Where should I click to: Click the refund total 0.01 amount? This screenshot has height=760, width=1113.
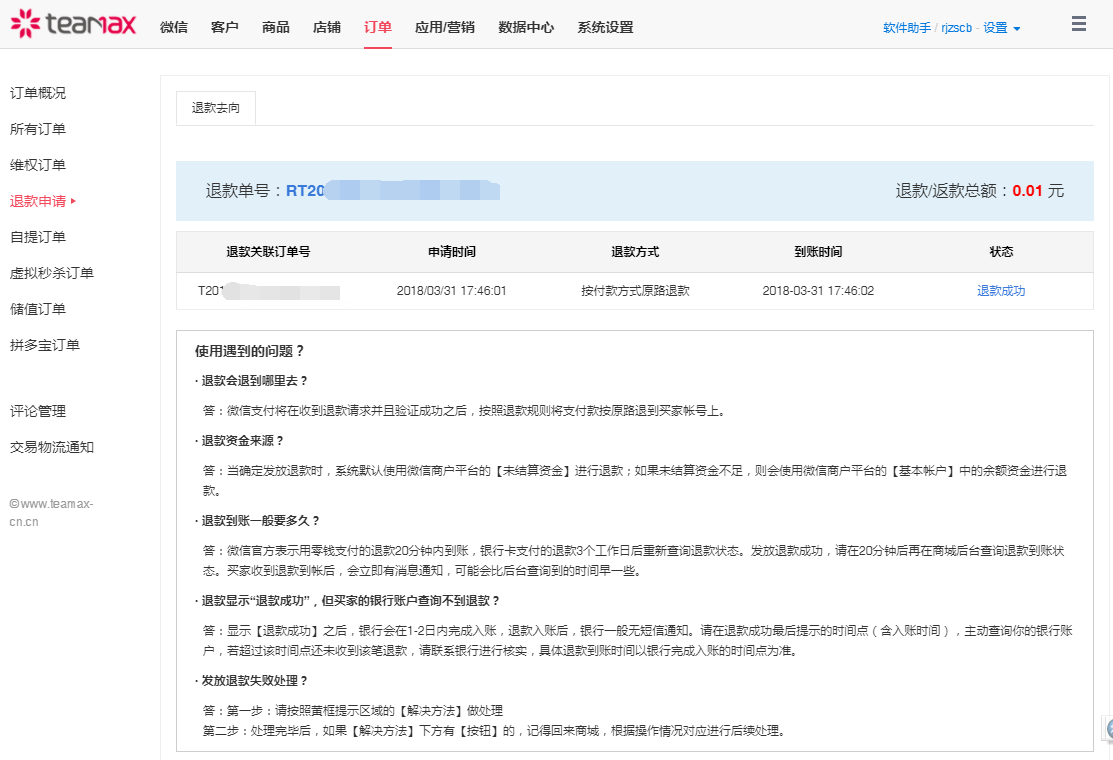click(x=1027, y=190)
